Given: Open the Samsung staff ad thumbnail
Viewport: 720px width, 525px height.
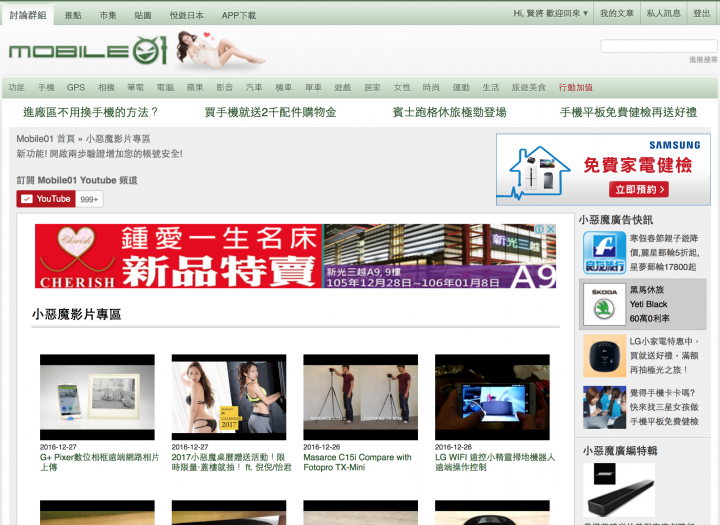Looking at the screenshot, I should pos(604,407).
